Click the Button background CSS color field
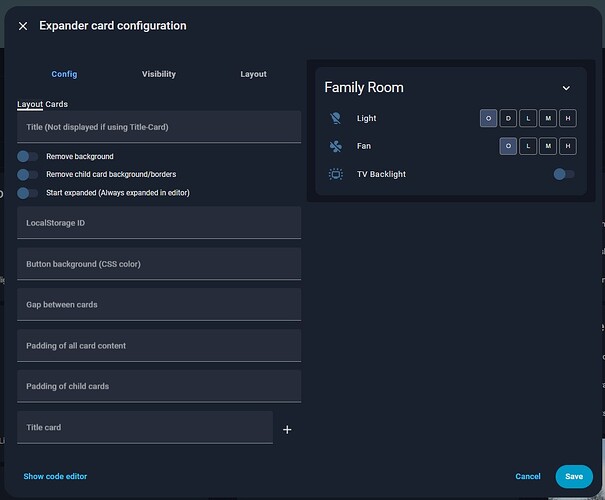The image size is (605, 500). tap(159, 264)
